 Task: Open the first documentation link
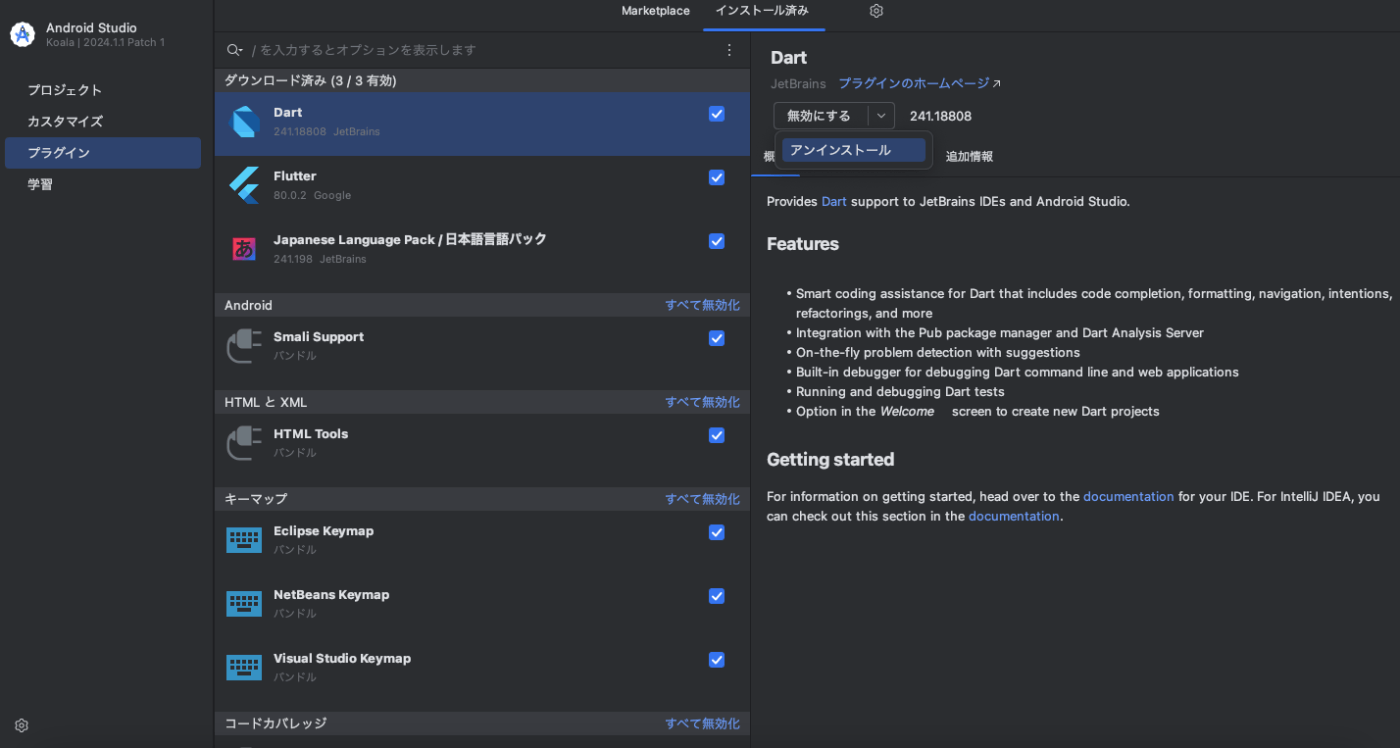click(1128, 496)
